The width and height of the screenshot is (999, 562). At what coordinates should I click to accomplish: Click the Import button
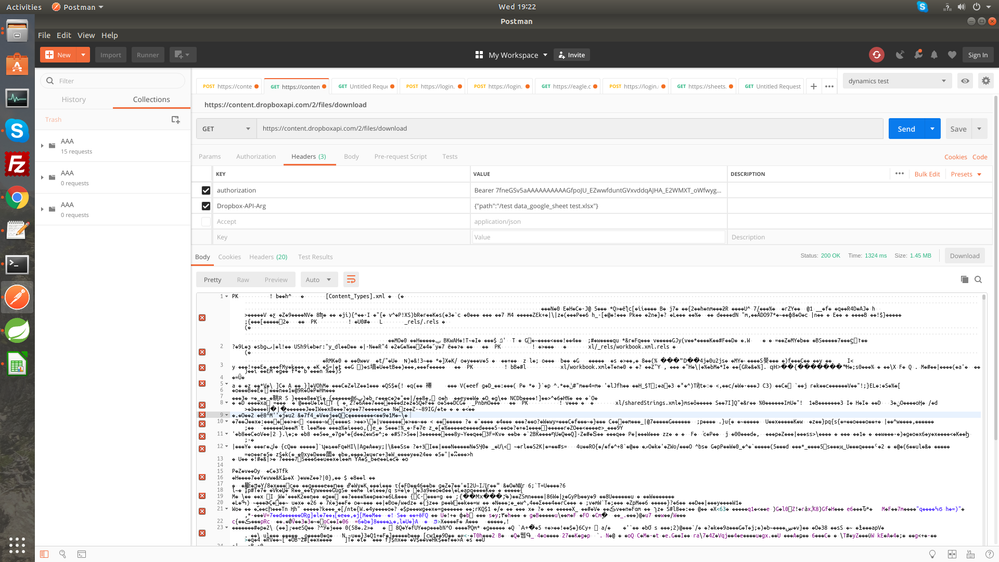(110, 55)
